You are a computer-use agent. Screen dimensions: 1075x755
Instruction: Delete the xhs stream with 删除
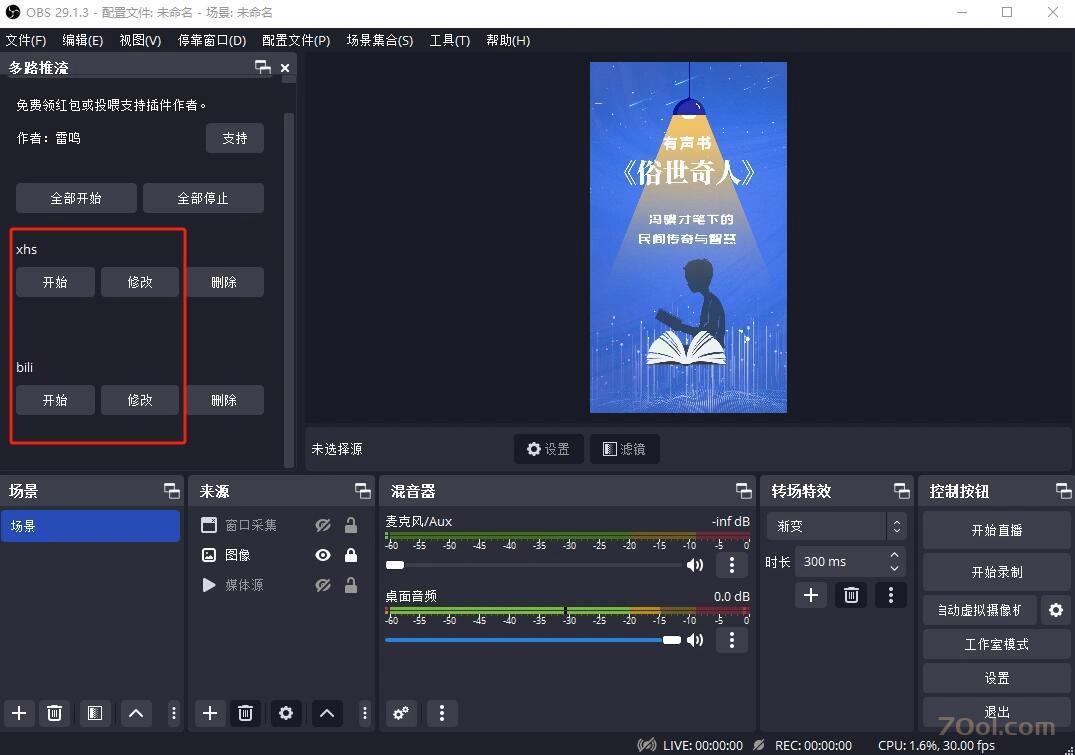[224, 282]
